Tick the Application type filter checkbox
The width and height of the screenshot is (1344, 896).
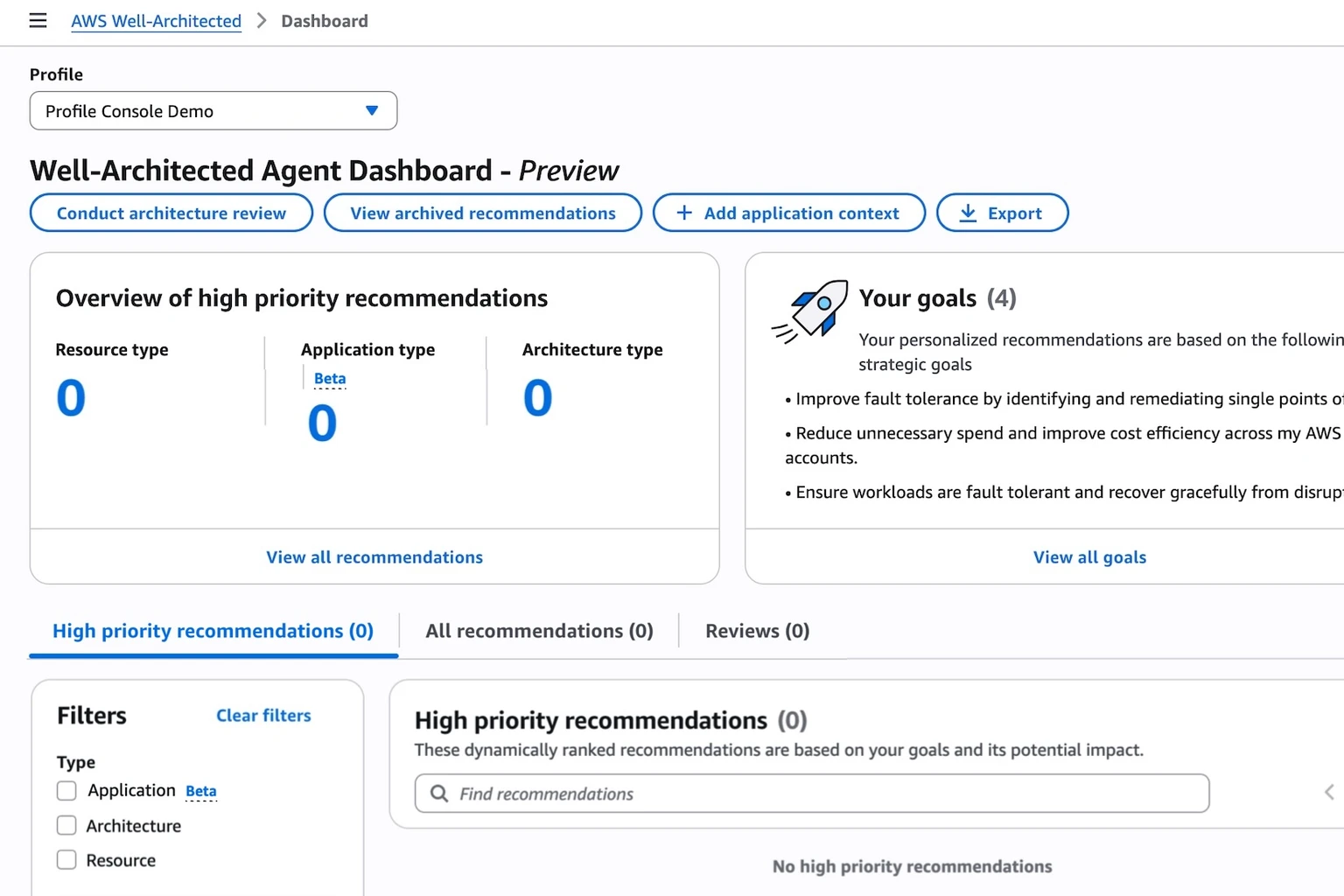(66, 791)
